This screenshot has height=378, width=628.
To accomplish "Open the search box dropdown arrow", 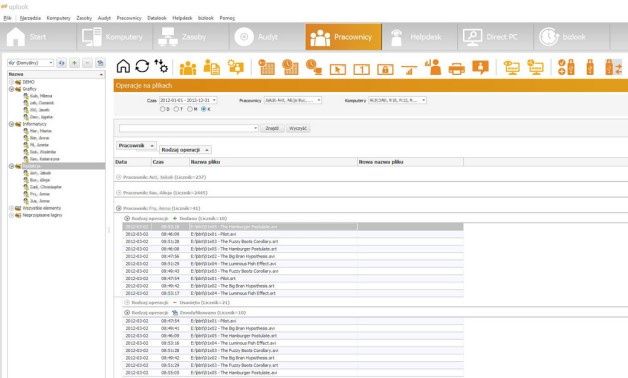I will click(256, 128).
